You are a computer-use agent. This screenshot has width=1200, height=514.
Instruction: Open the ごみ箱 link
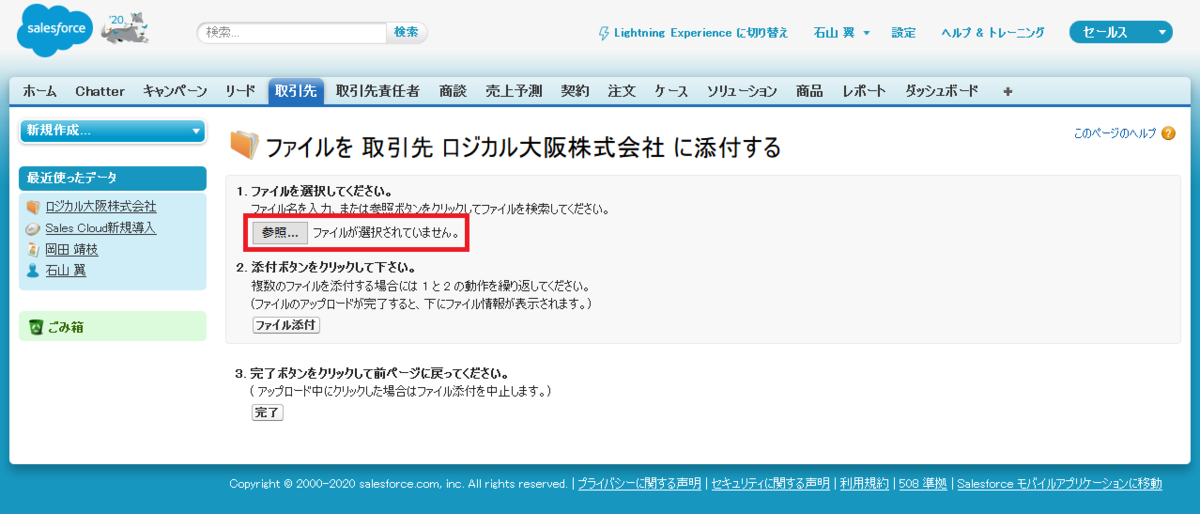click(66, 326)
